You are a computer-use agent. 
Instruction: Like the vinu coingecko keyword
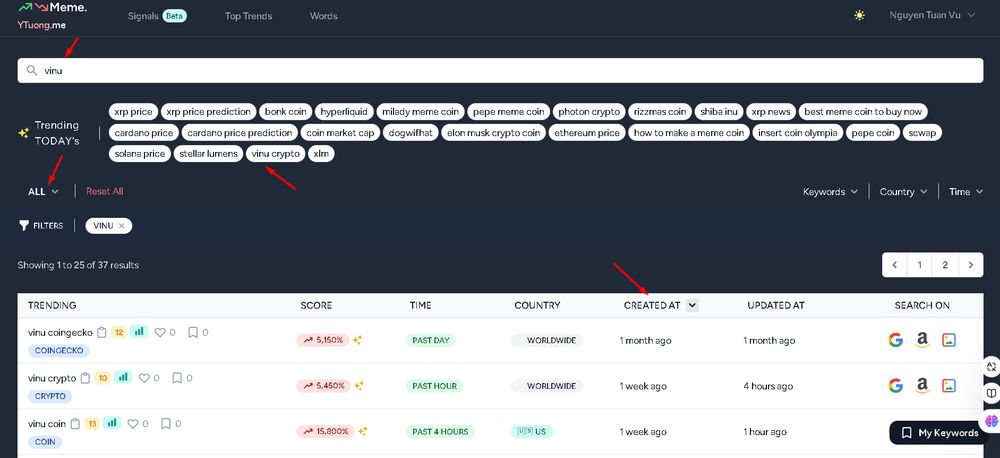(x=160, y=332)
